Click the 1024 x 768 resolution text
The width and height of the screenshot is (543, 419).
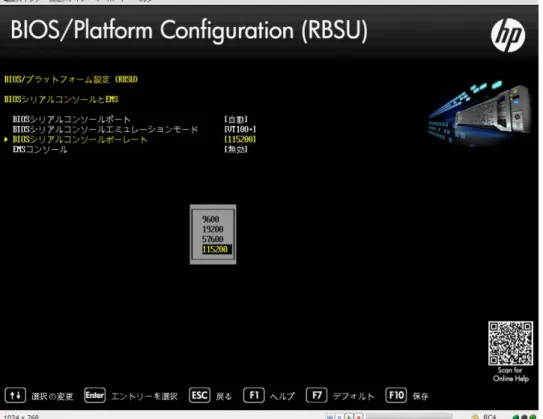pos(21,417)
